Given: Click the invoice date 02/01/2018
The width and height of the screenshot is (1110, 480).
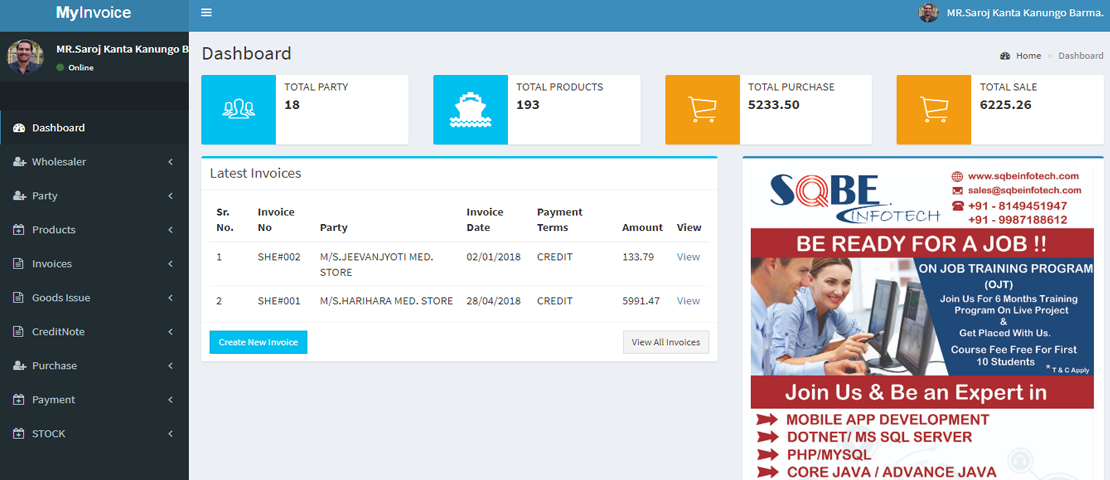Looking at the screenshot, I should point(493,257).
